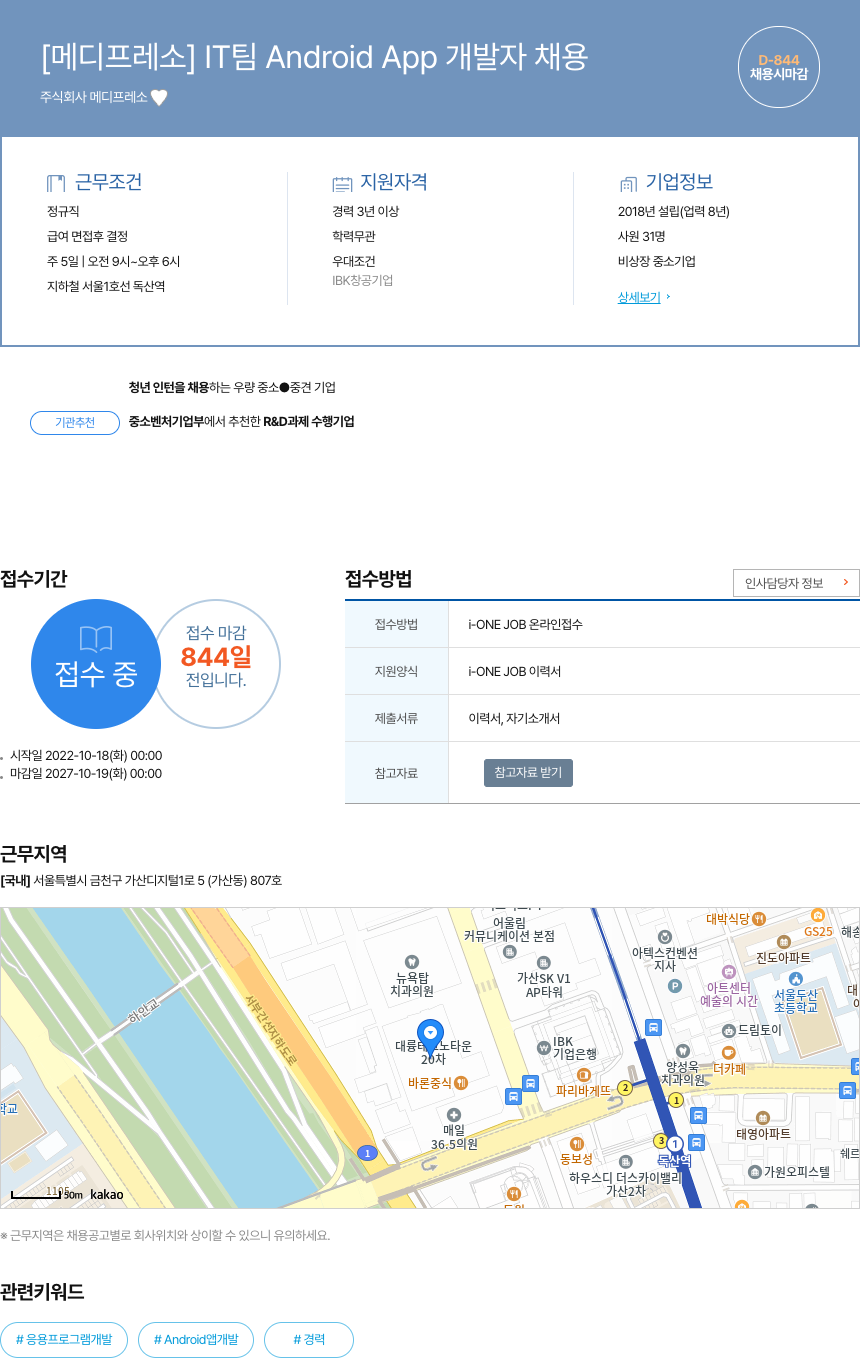Open 상세보기 company details link
The image size is (860, 1359).
tap(639, 297)
